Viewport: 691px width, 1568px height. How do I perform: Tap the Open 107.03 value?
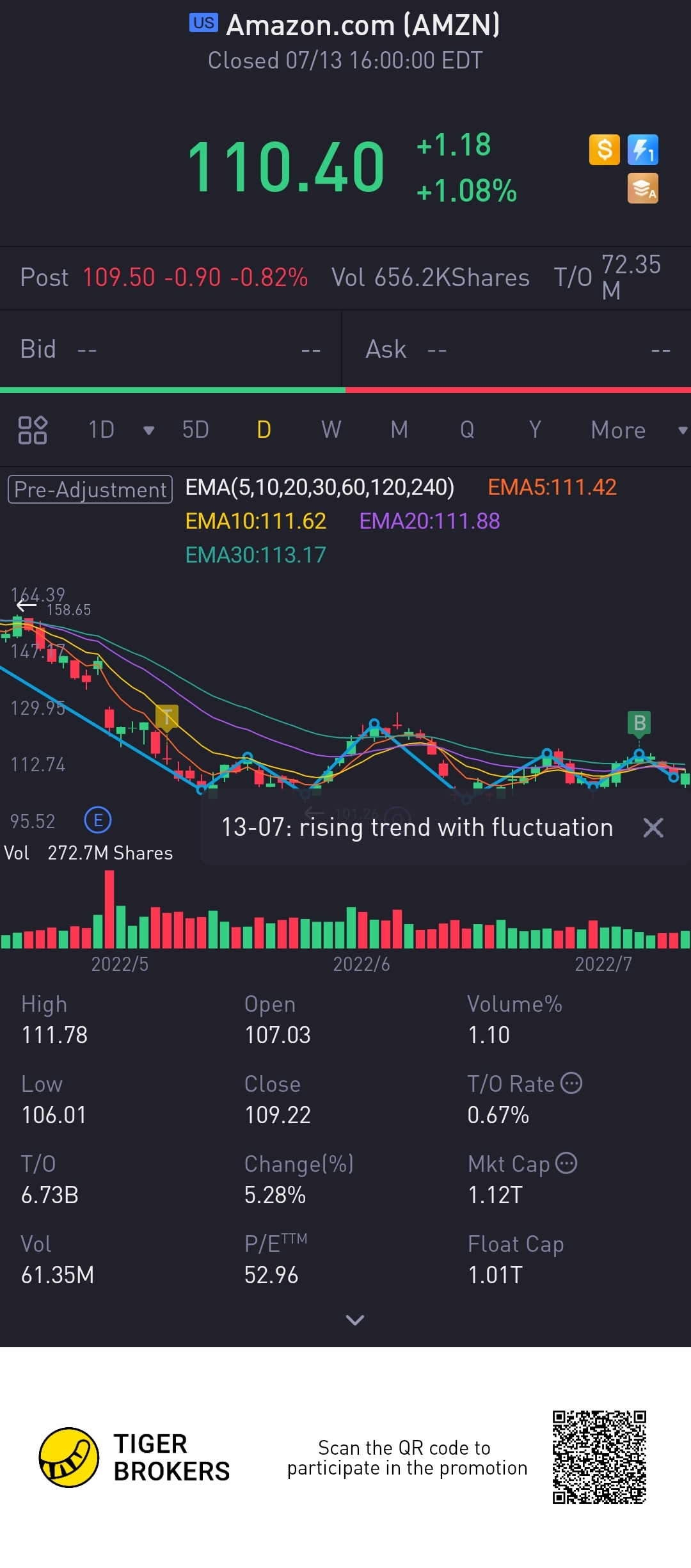[x=278, y=1035]
